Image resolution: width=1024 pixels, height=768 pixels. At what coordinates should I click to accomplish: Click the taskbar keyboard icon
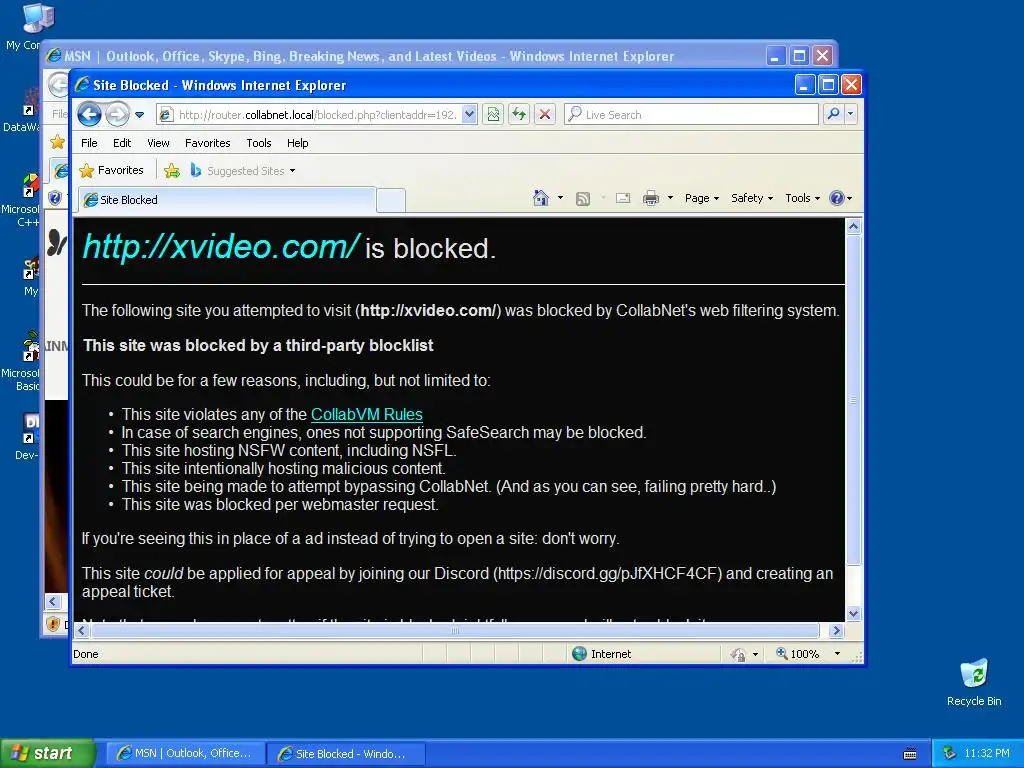(910, 754)
